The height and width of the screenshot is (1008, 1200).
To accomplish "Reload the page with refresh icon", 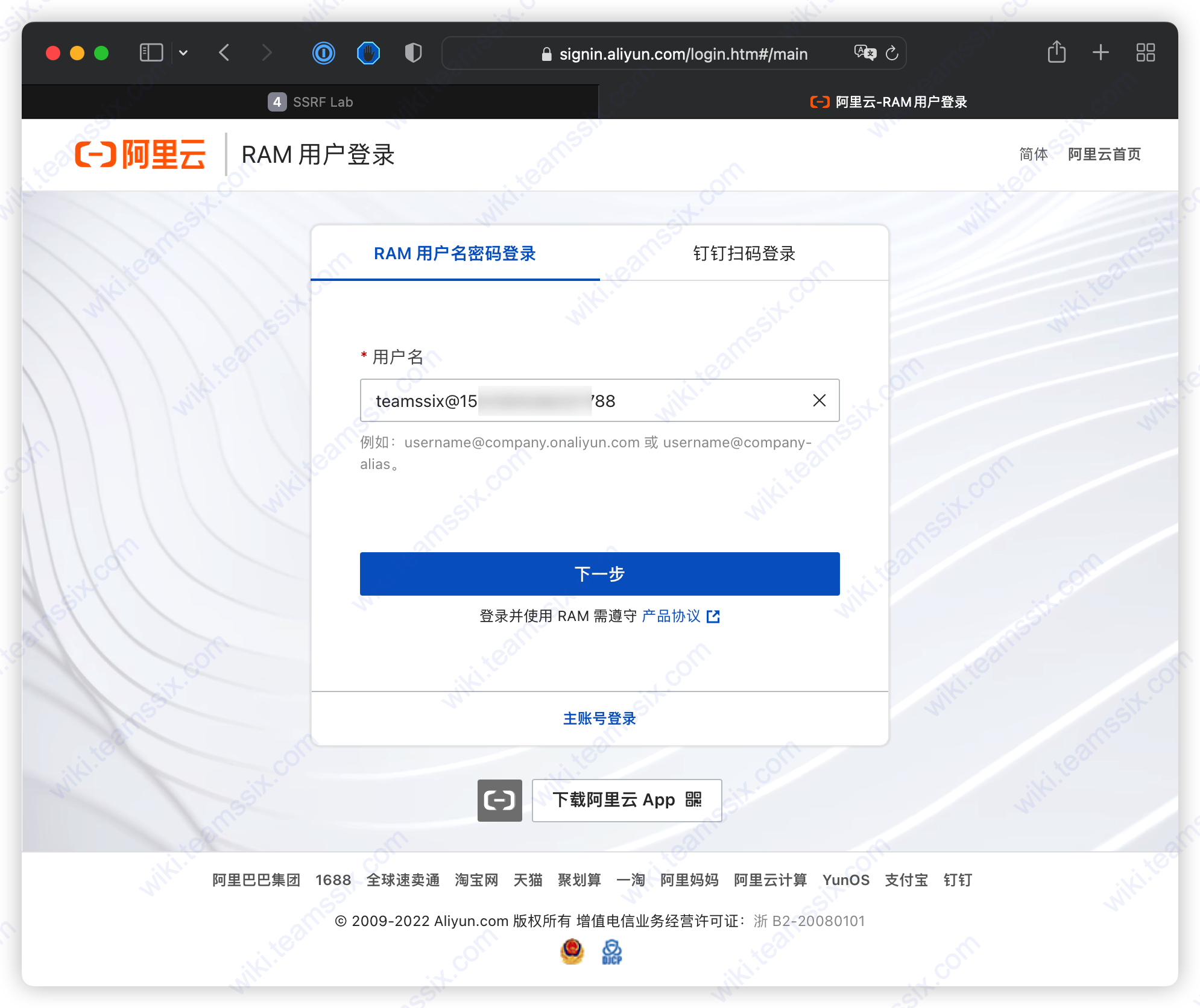I will (892, 54).
